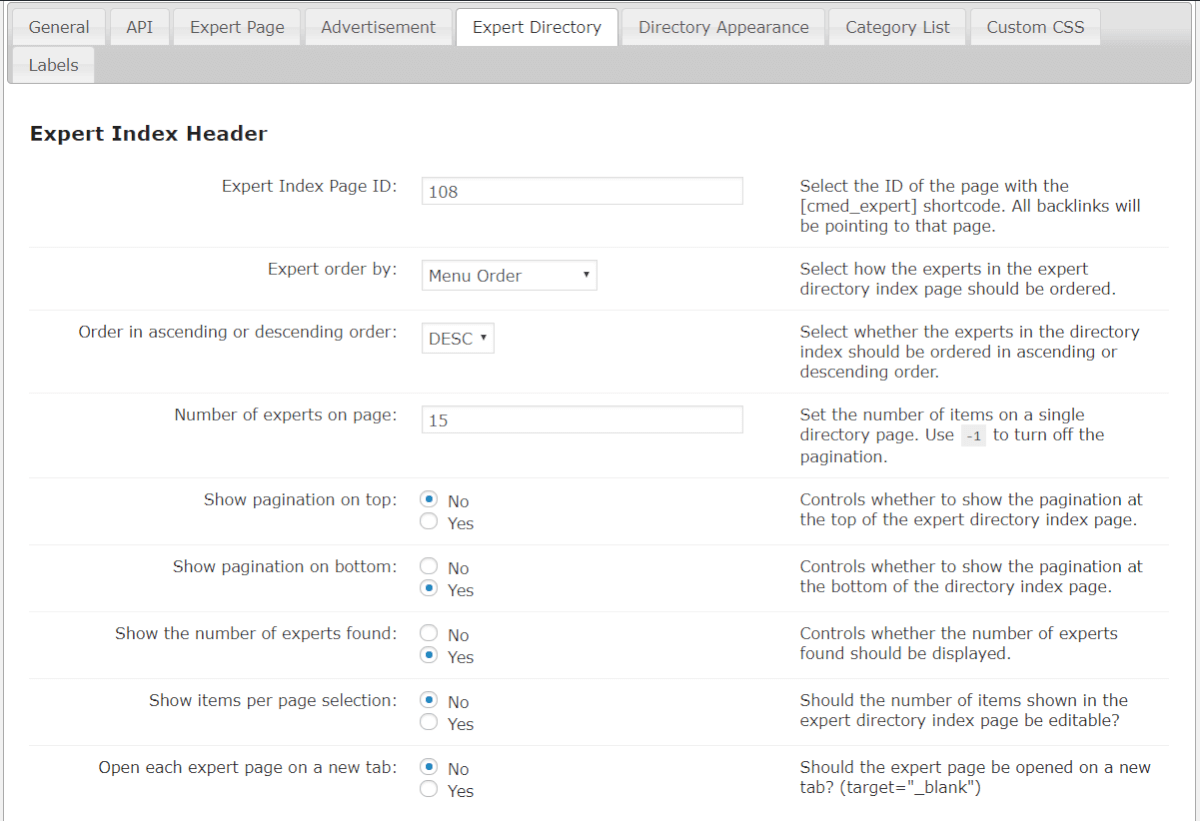Open the Expert order by dropdown
Viewport: 1200px width, 821px height.
[509, 276]
